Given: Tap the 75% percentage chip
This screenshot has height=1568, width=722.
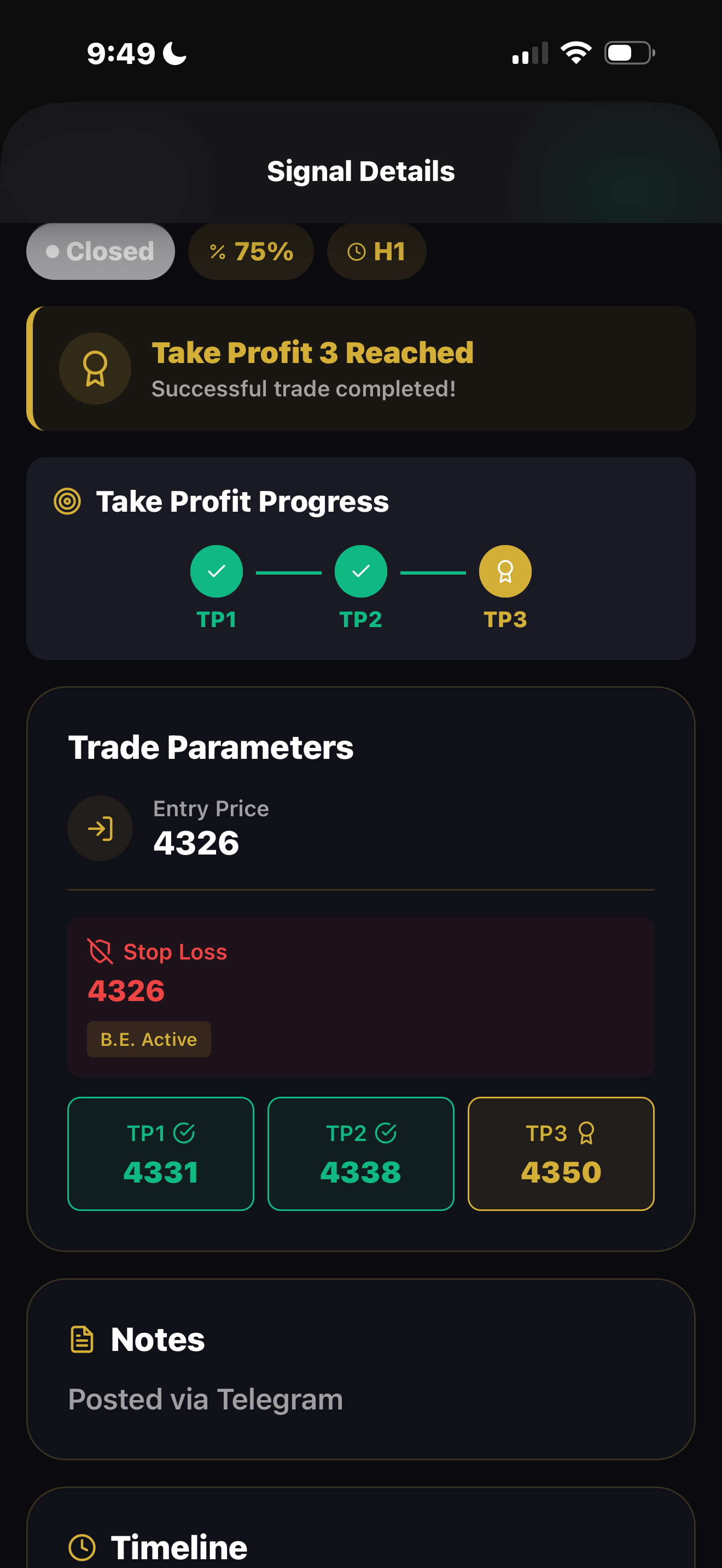Looking at the screenshot, I should (x=251, y=251).
